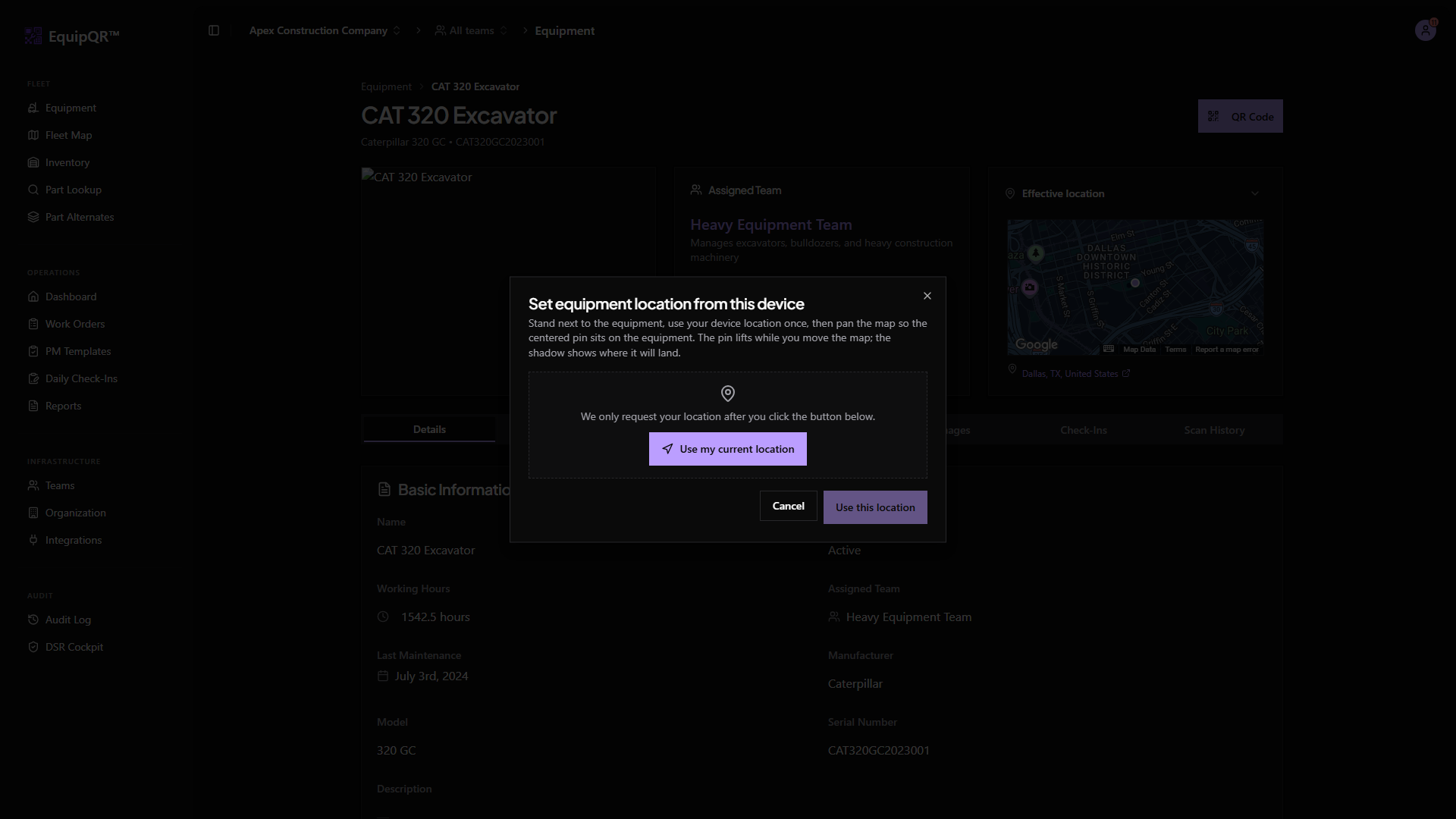Close the location dialog with X
This screenshot has height=819, width=1456.
coord(927,296)
